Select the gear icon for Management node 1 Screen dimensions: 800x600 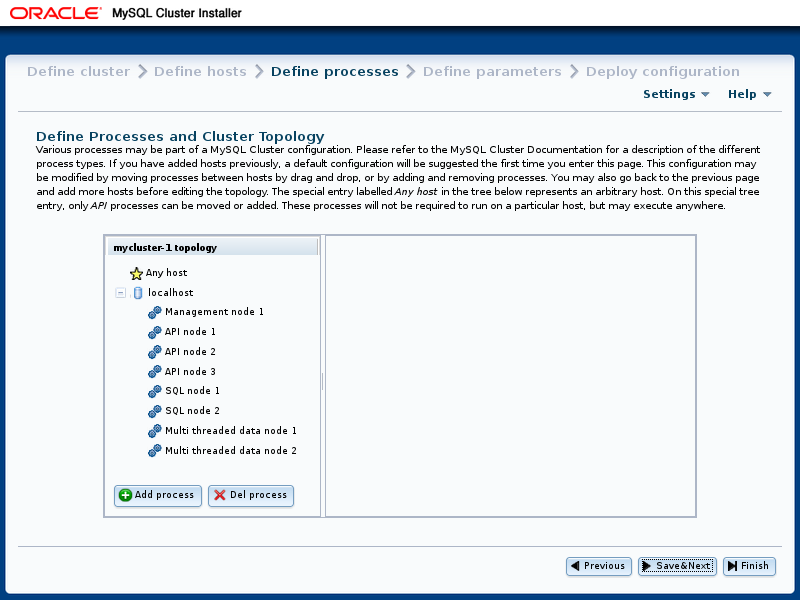click(155, 311)
